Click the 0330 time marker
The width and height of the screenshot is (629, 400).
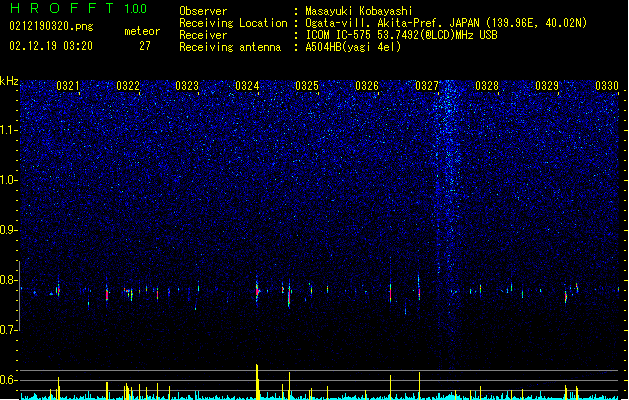607,86
